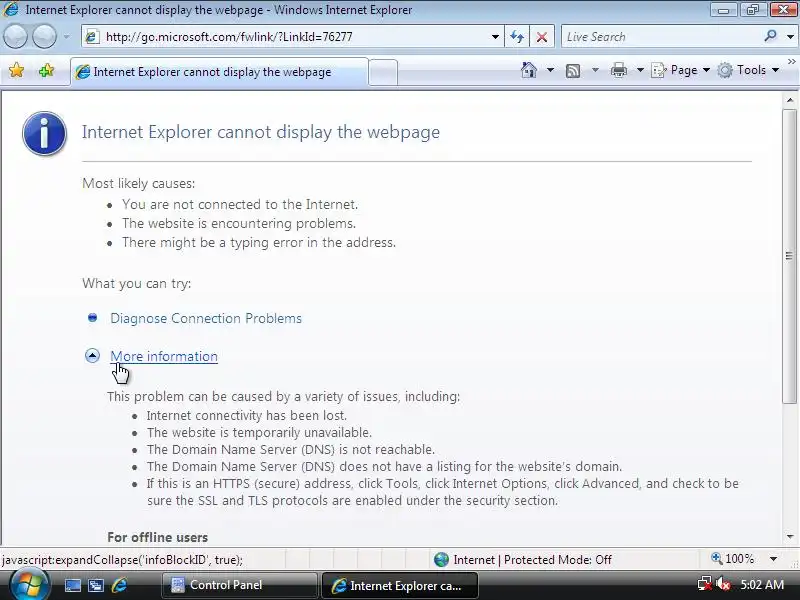Click the page scrollbar up arrow
This screenshot has width=800, height=600.
point(790,100)
